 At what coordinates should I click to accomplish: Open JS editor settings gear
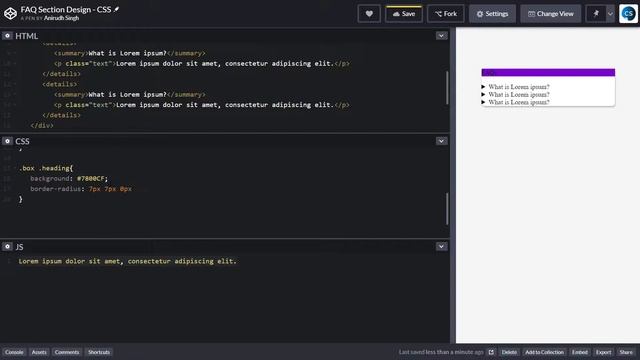tap(7, 247)
